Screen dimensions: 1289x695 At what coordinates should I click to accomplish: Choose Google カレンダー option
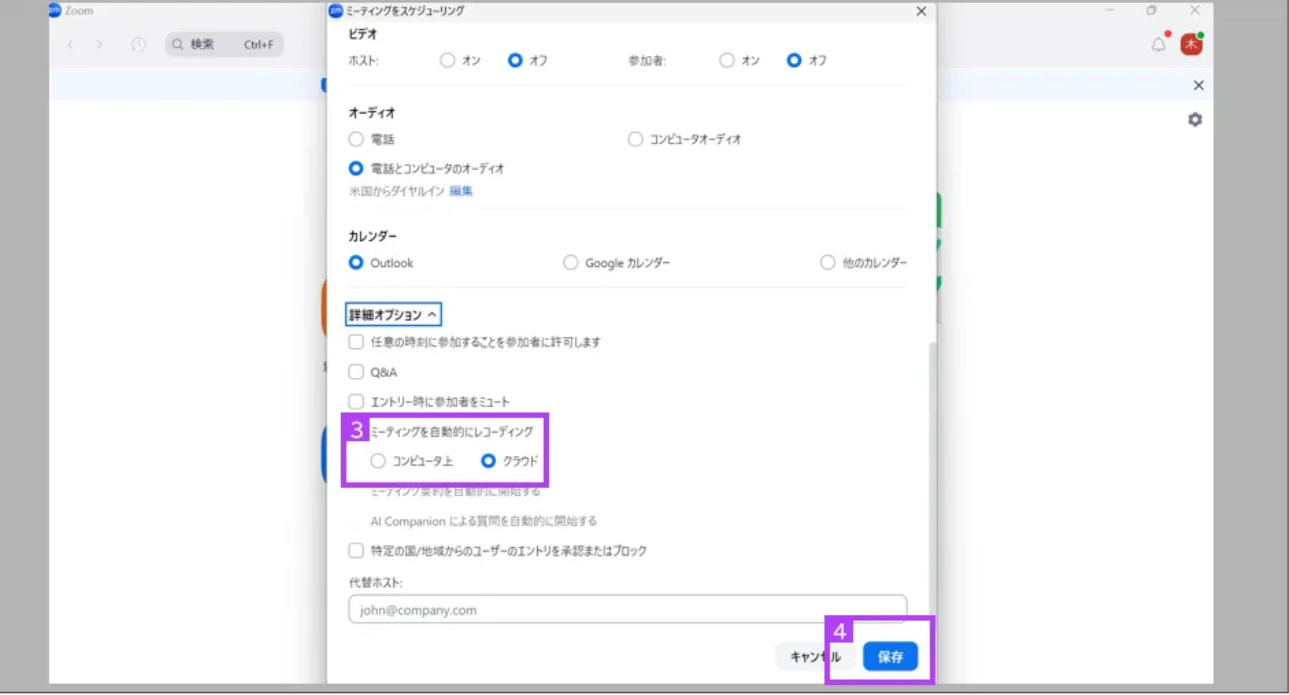(x=570, y=263)
